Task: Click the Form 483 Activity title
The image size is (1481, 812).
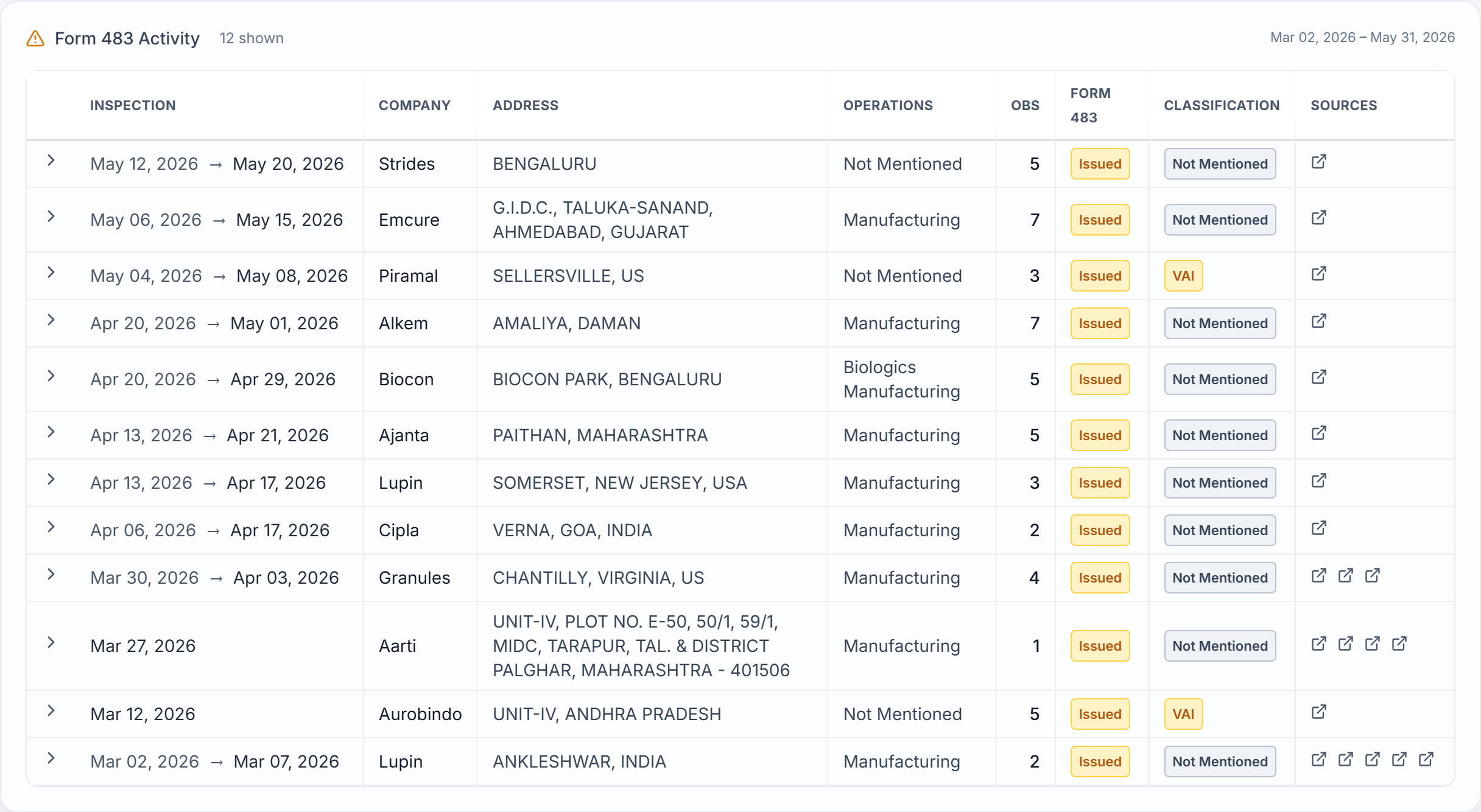Action: (x=127, y=38)
